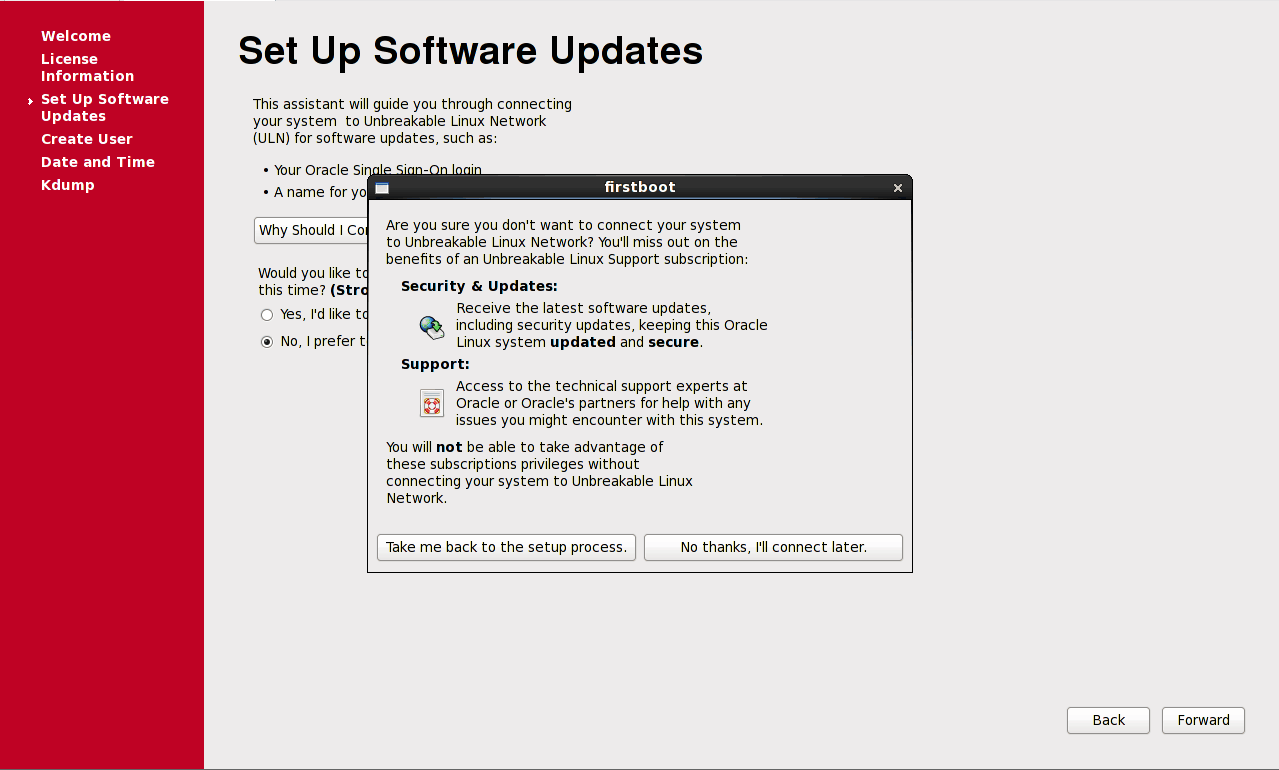Select the "Yes, I'd like to" radio button

[x=267, y=314]
